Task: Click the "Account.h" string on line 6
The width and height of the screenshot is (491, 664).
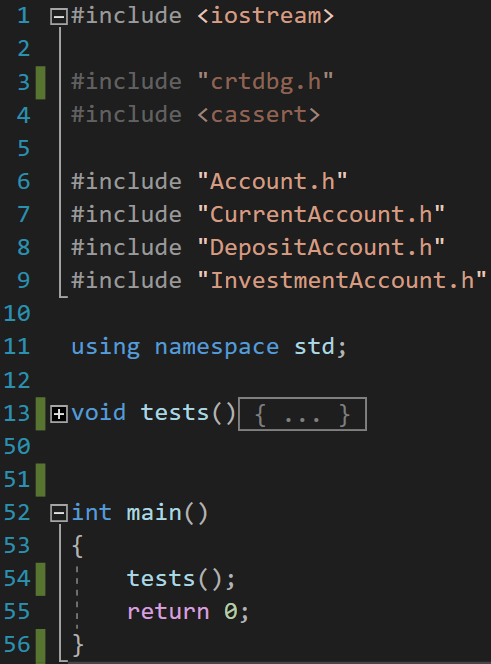Action: (x=272, y=181)
